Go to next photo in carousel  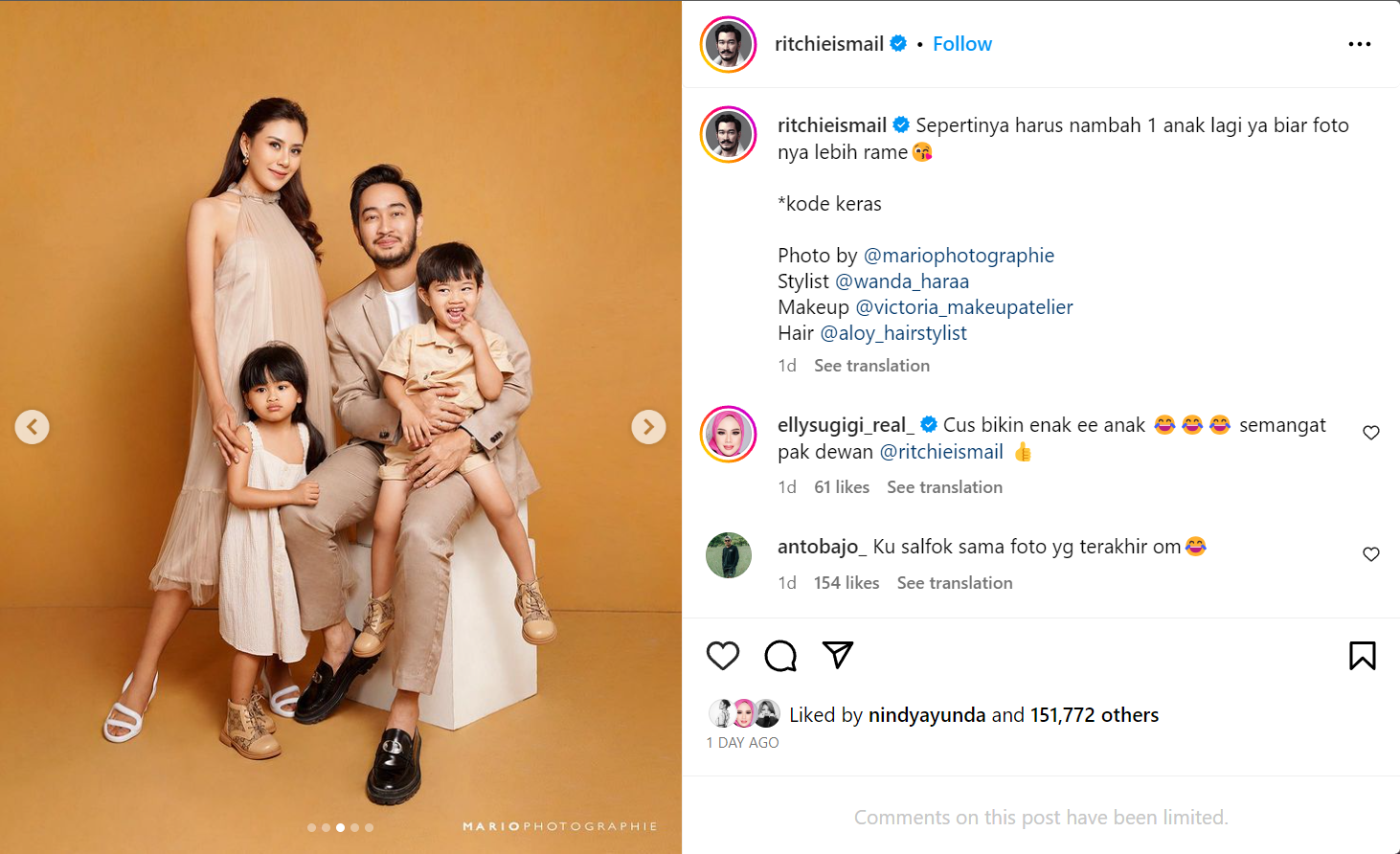click(648, 427)
